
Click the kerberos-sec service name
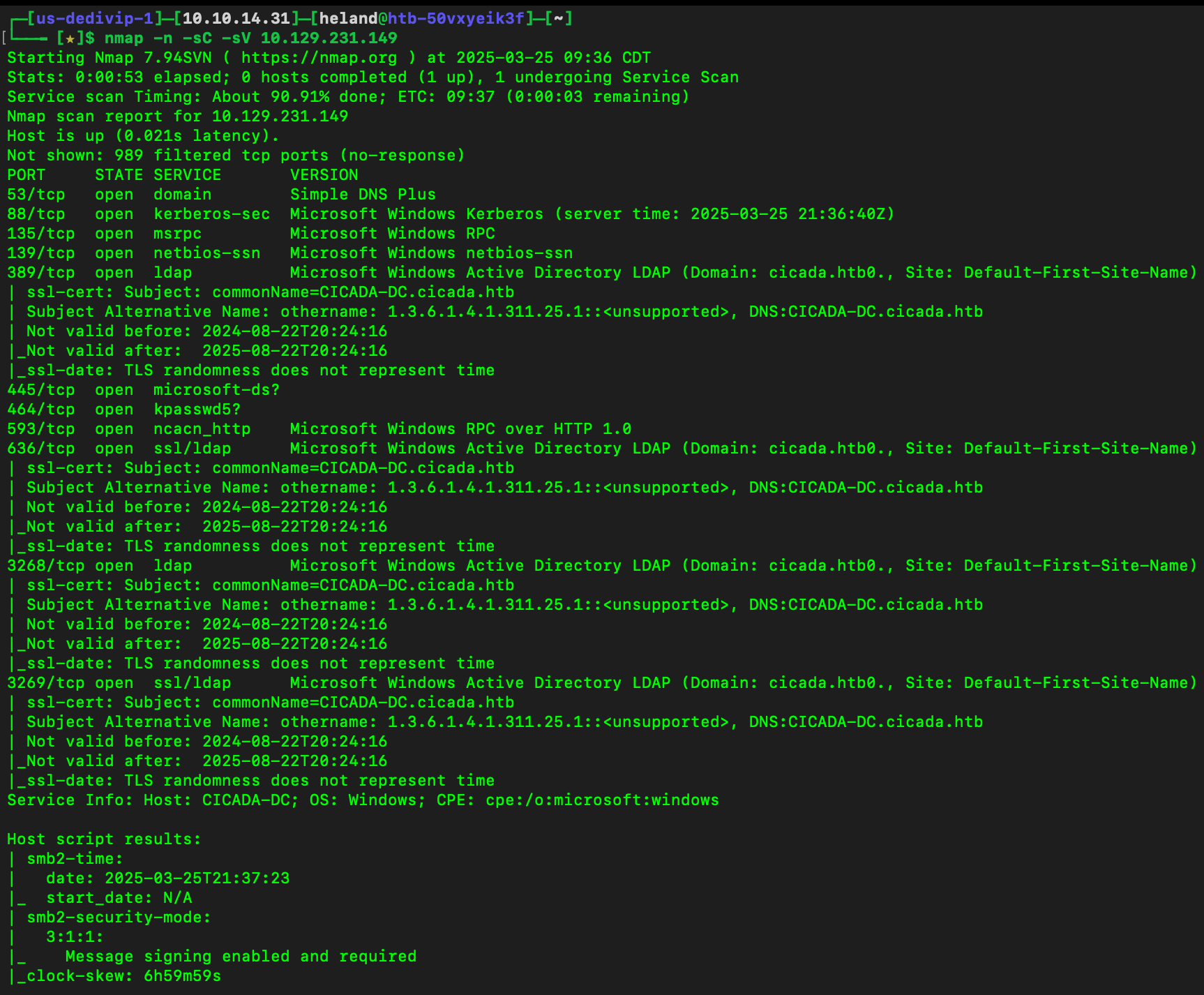coord(211,214)
